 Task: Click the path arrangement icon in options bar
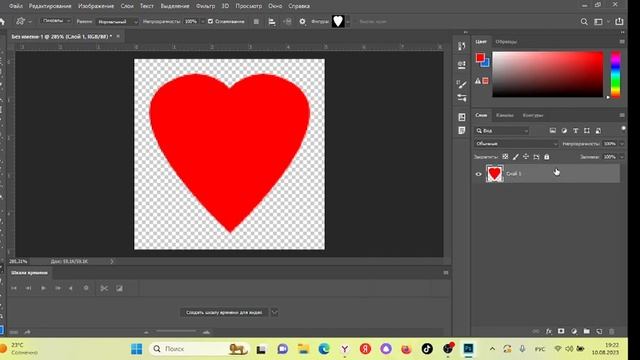coord(287,22)
